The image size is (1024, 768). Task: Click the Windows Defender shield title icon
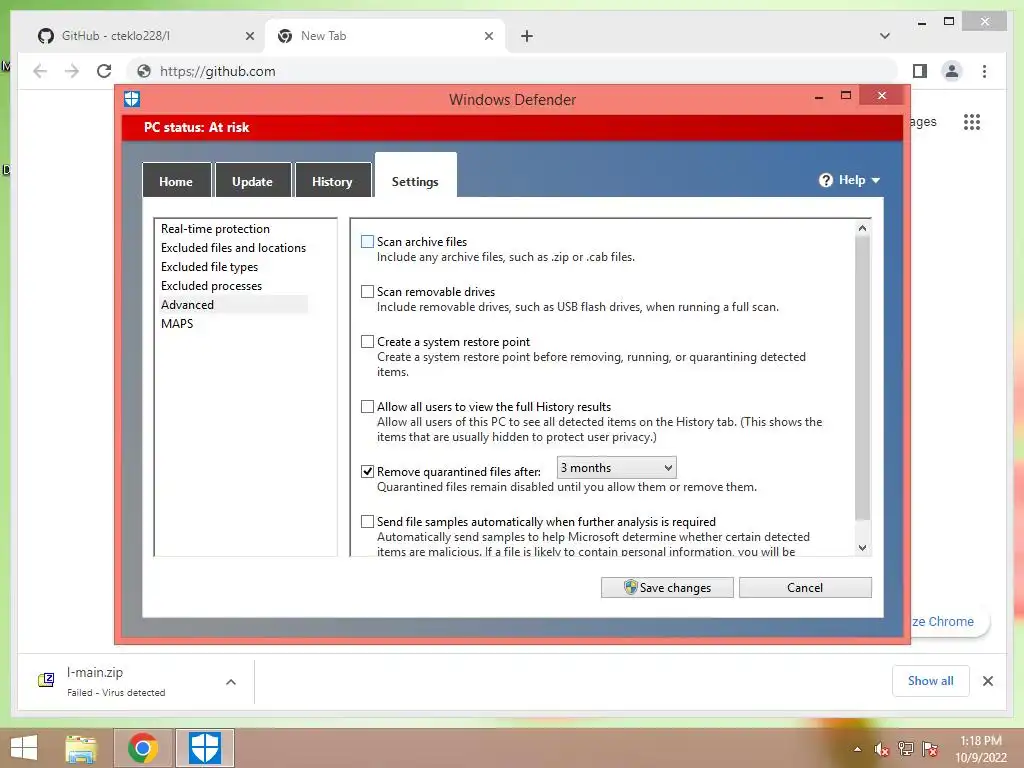(132, 99)
